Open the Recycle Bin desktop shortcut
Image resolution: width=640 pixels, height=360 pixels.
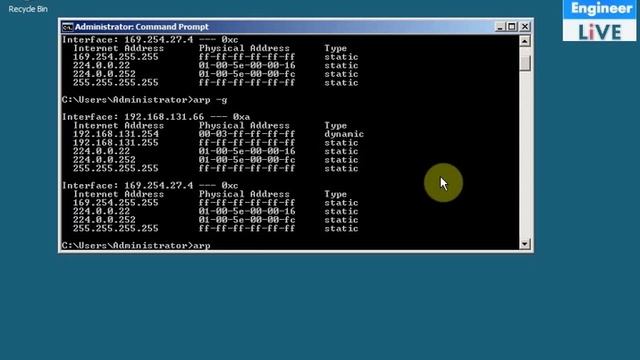pos(28,9)
